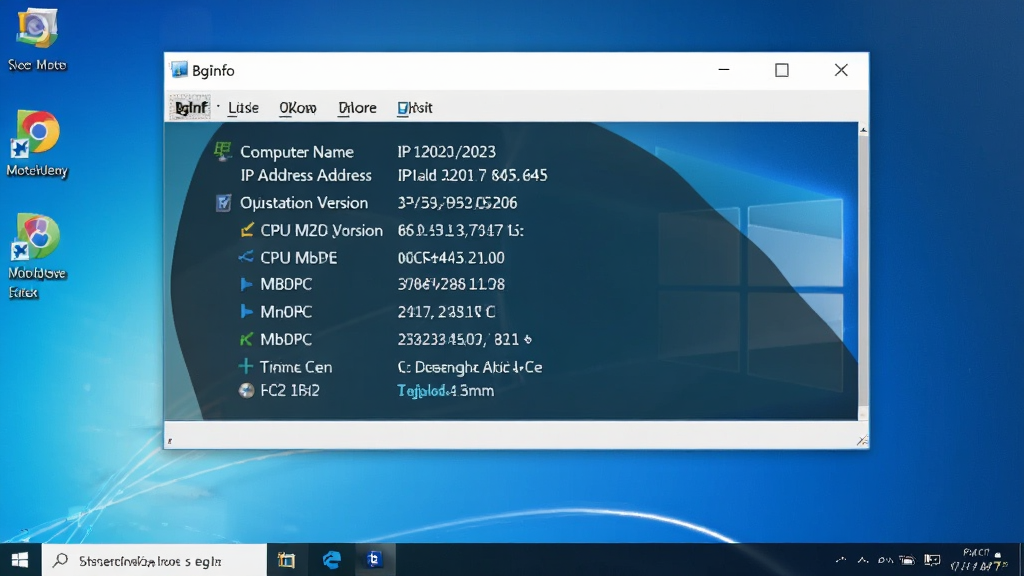
Task: Open the See Mote desktop icon
Action: 37,39
